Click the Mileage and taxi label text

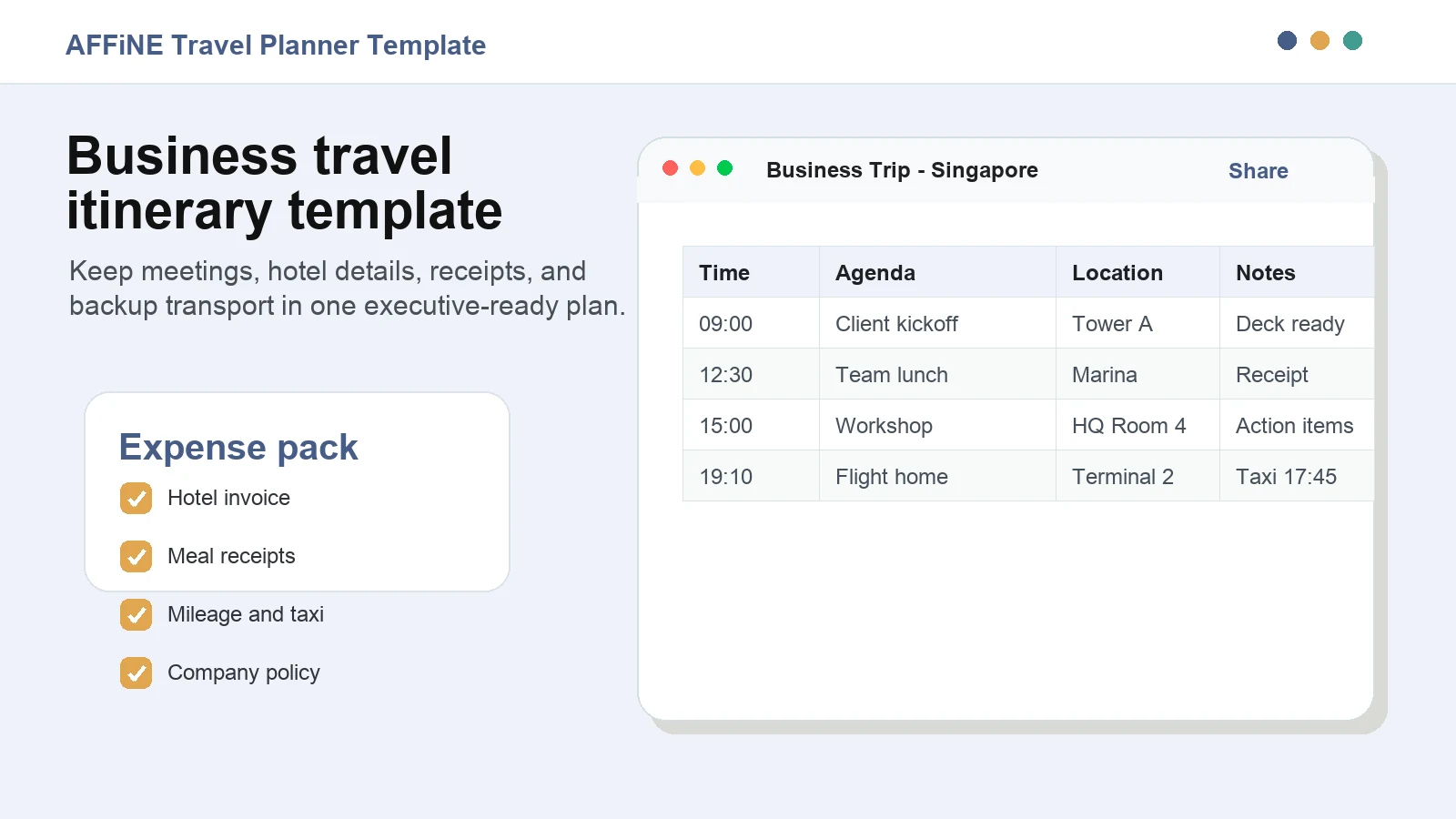coord(246,614)
